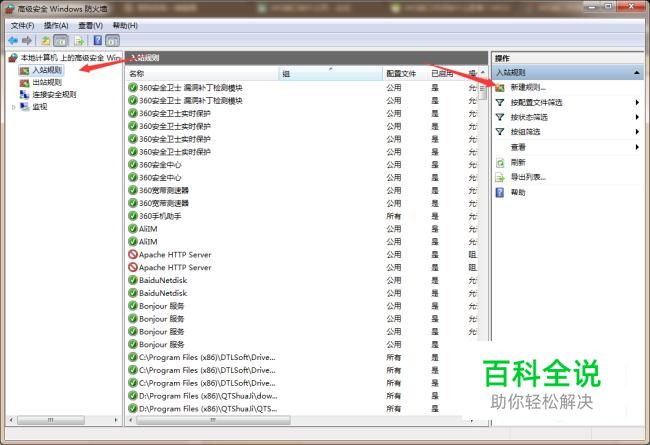Select 出站规则 in the left tree
Viewport: 650px width, 445px height.
(47, 82)
